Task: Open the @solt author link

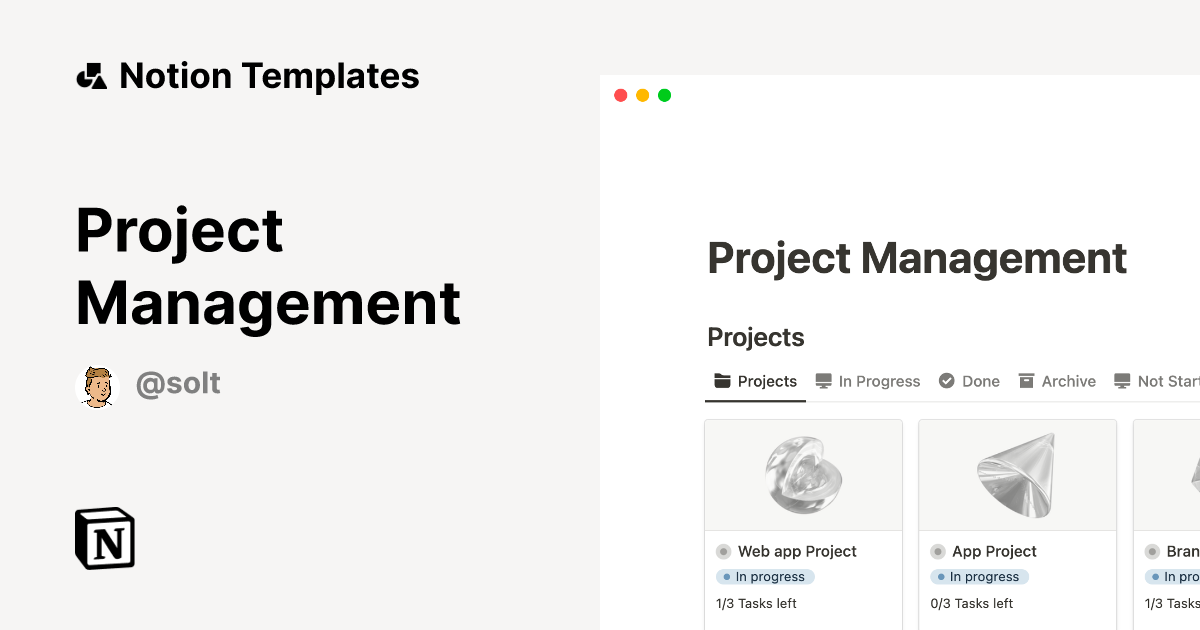Action: [178, 384]
